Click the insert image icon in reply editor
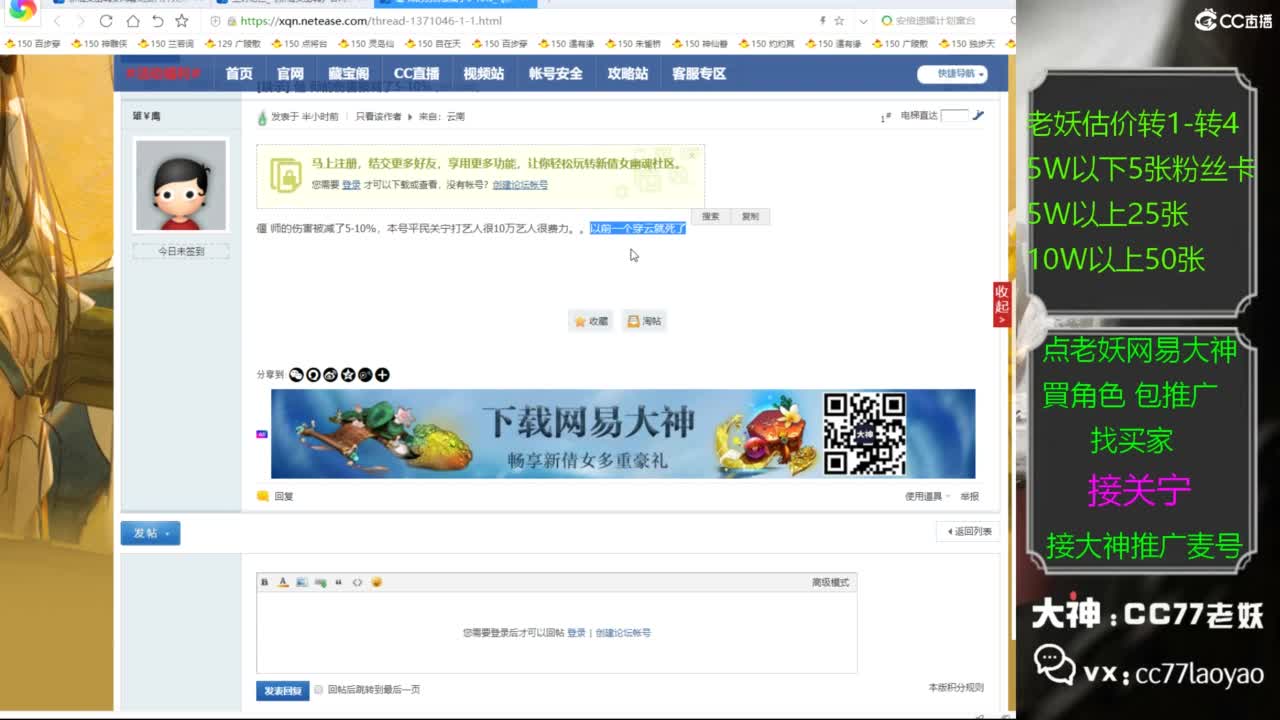 point(302,582)
